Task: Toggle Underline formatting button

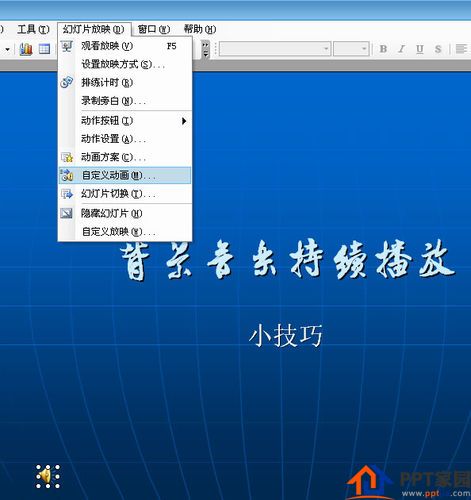Action: [x=420, y=49]
